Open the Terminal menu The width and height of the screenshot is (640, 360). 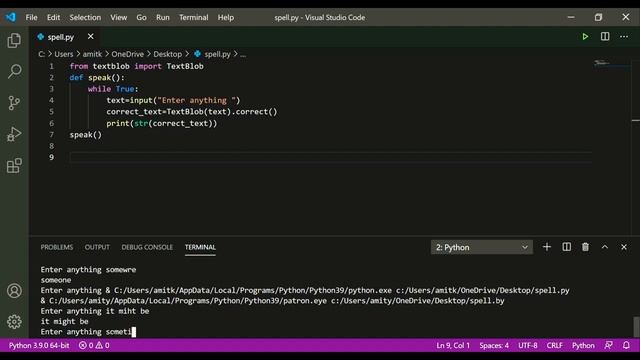click(193, 18)
